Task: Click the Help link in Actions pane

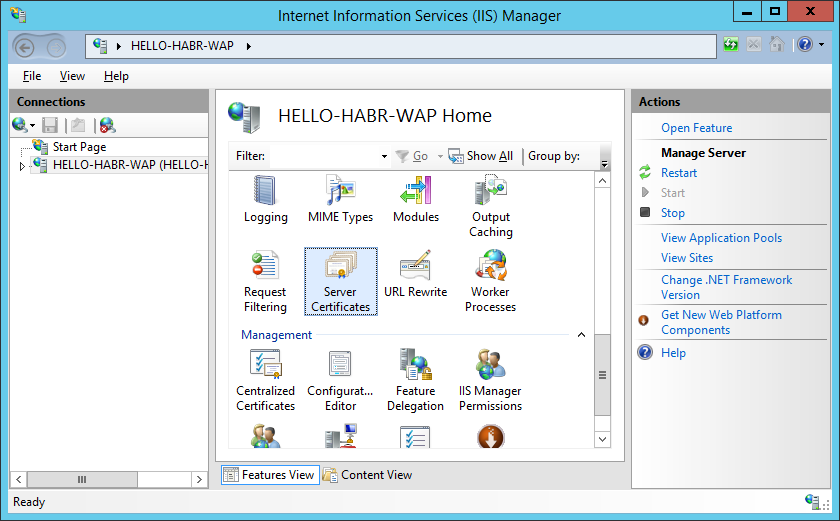Action: [673, 353]
